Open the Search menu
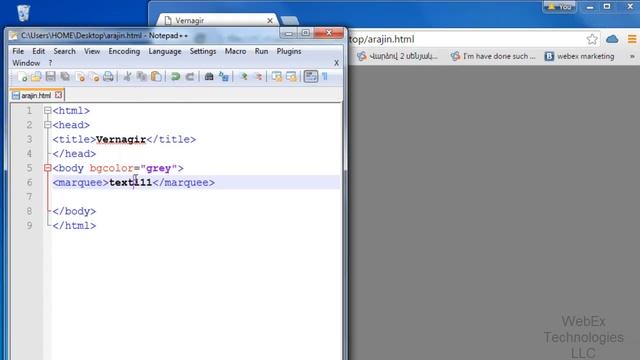 64,51
